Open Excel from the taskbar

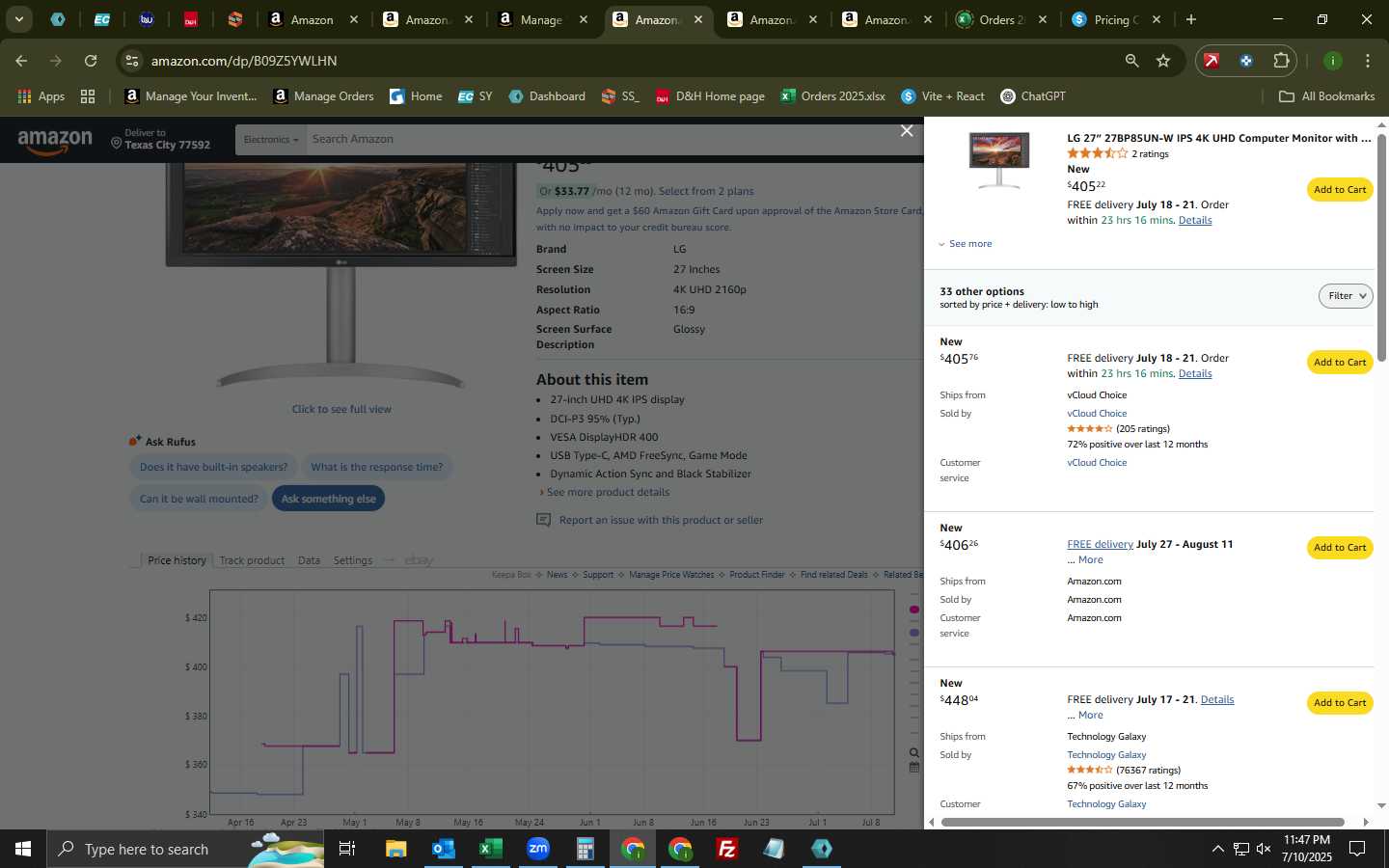pos(491,849)
